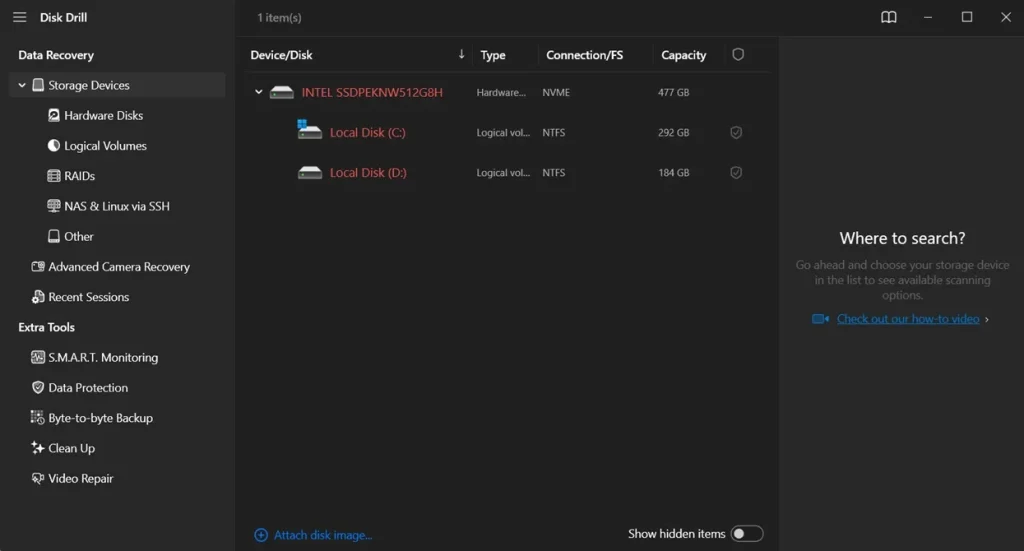Select NAS & Linux via SSH
1024x551 pixels.
[117, 206]
